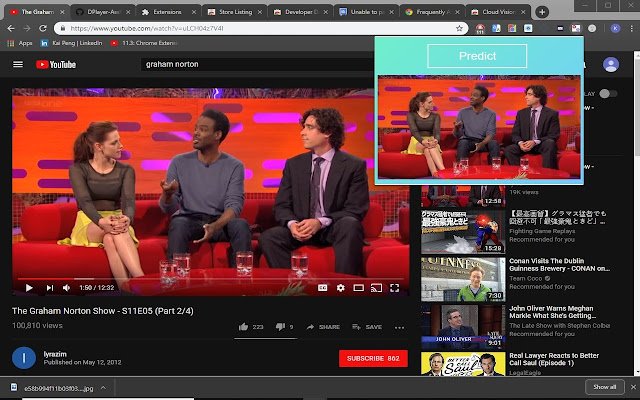Image resolution: width=640 pixels, height=400 pixels.
Task: Turn on closed captions
Action: click(x=322, y=288)
